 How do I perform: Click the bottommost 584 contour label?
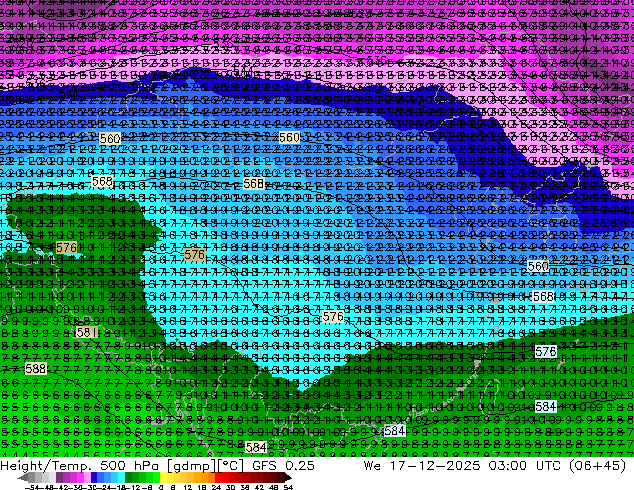click(x=256, y=447)
